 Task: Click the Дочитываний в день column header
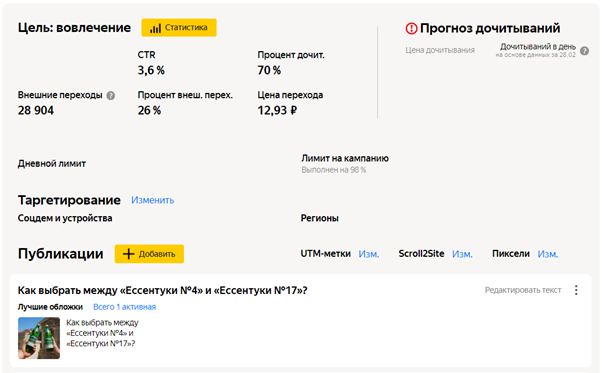coord(538,47)
